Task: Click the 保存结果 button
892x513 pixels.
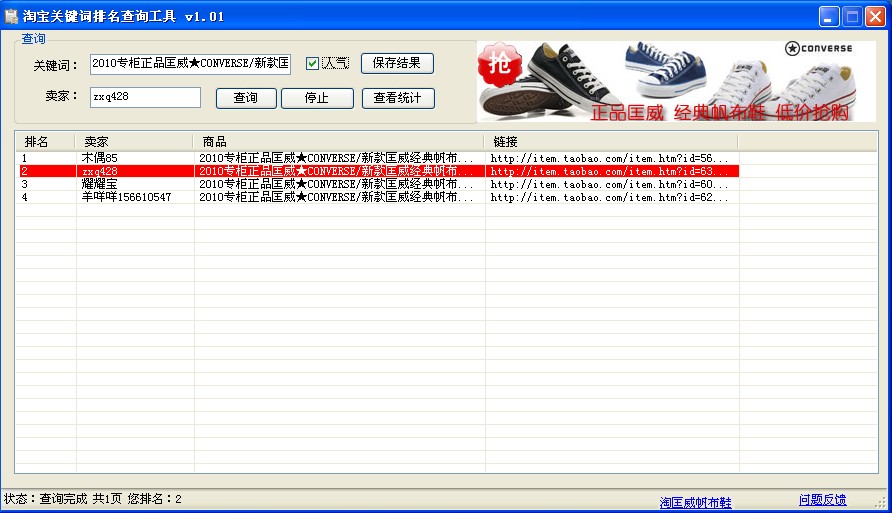Action: pos(397,63)
